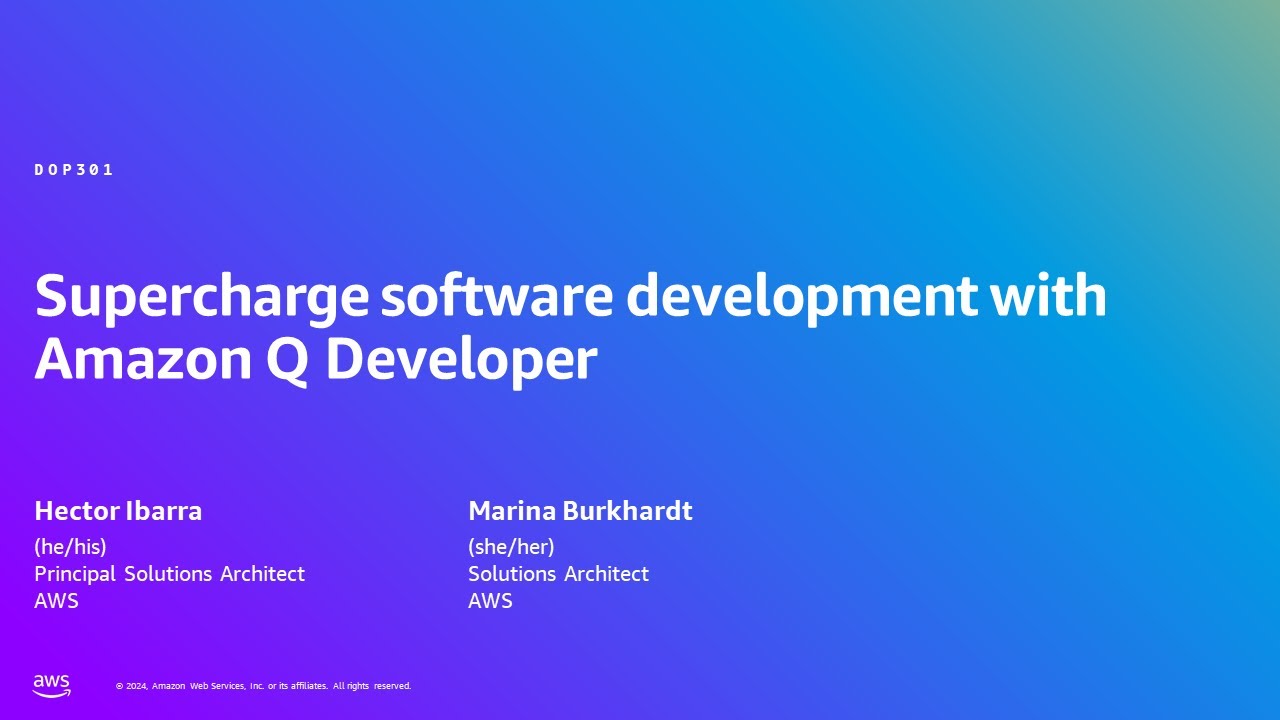Select presenter name Marina Burkhardt

580,511
